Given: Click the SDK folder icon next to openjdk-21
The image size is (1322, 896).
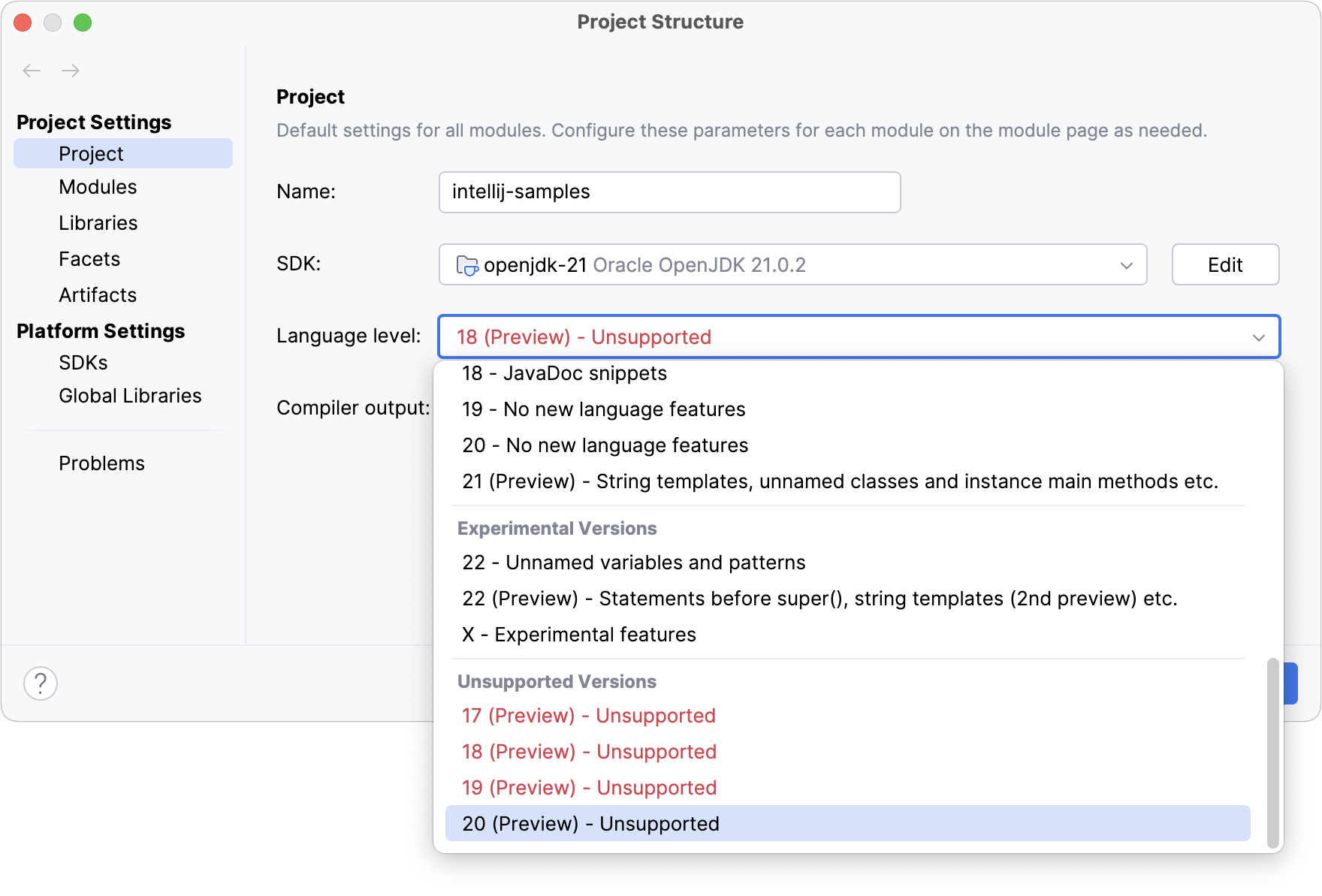Looking at the screenshot, I should pyautogui.click(x=467, y=265).
